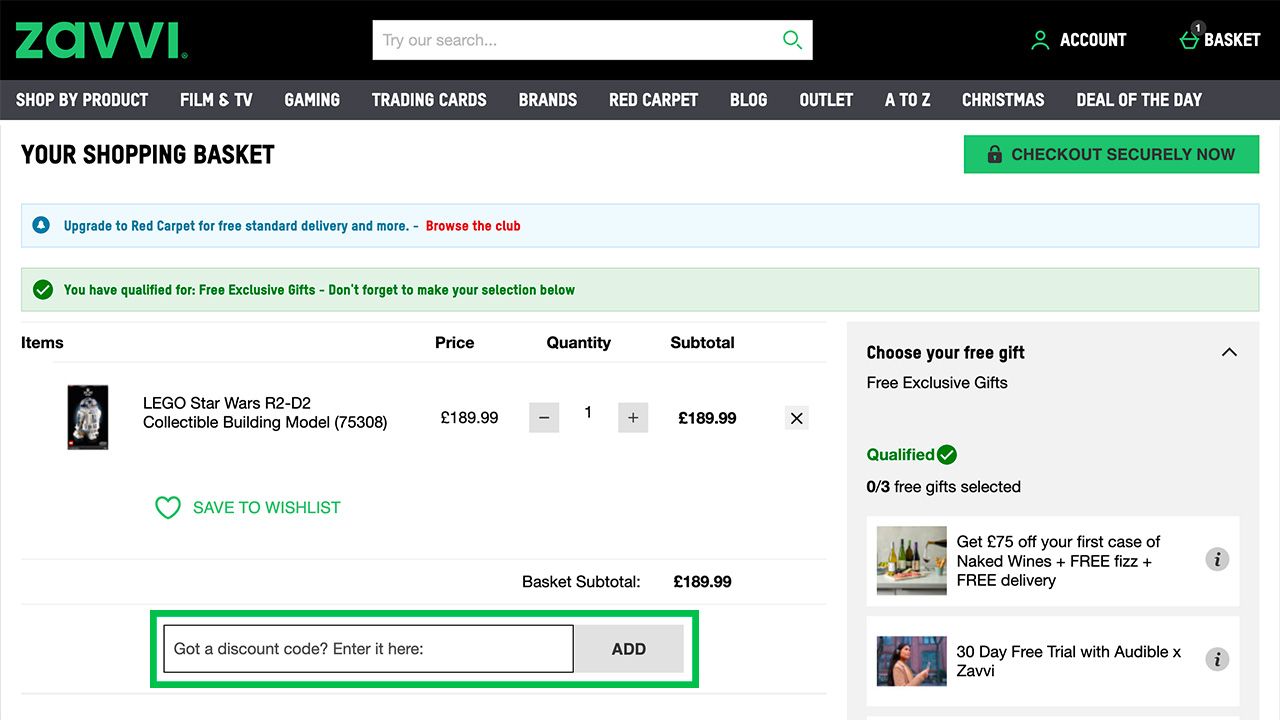Click the search magnifier icon
Image resolution: width=1280 pixels, height=720 pixels.
tap(792, 40)
